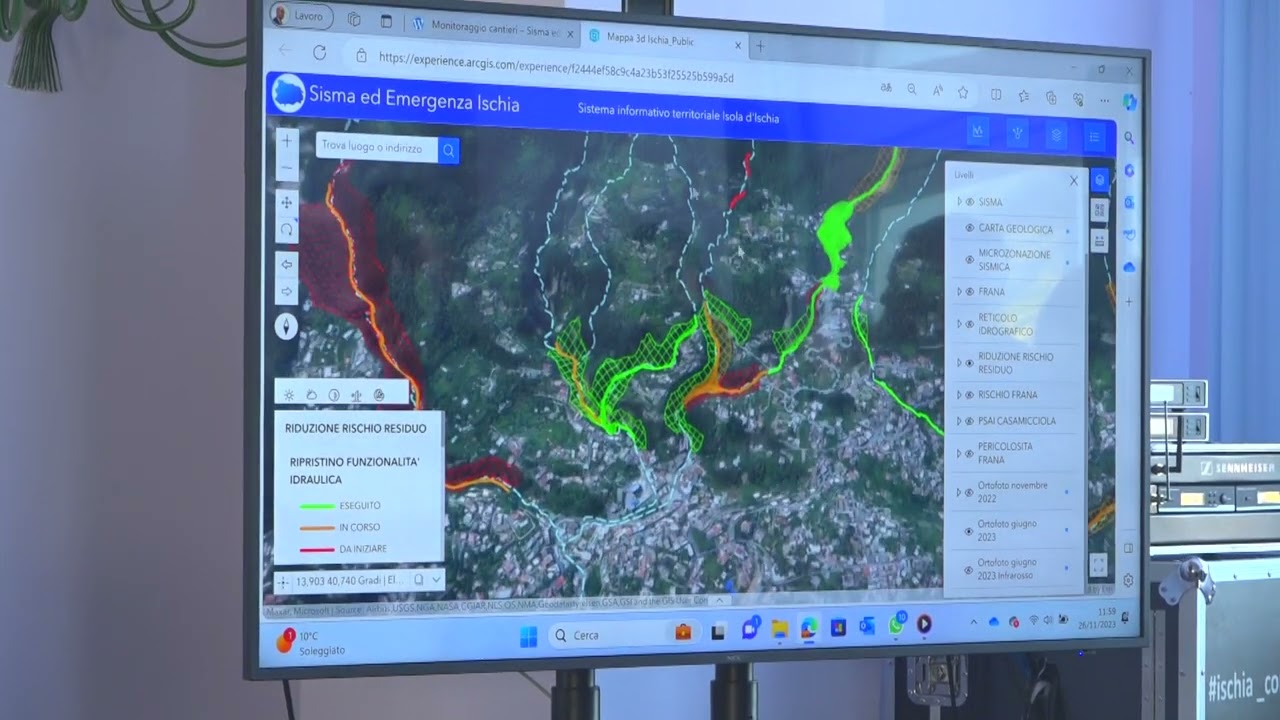Select the map rotate tool
Image resolution: width=1280 pixels, height=720 pixels.
pyautogui.click(x=287, y=230)
